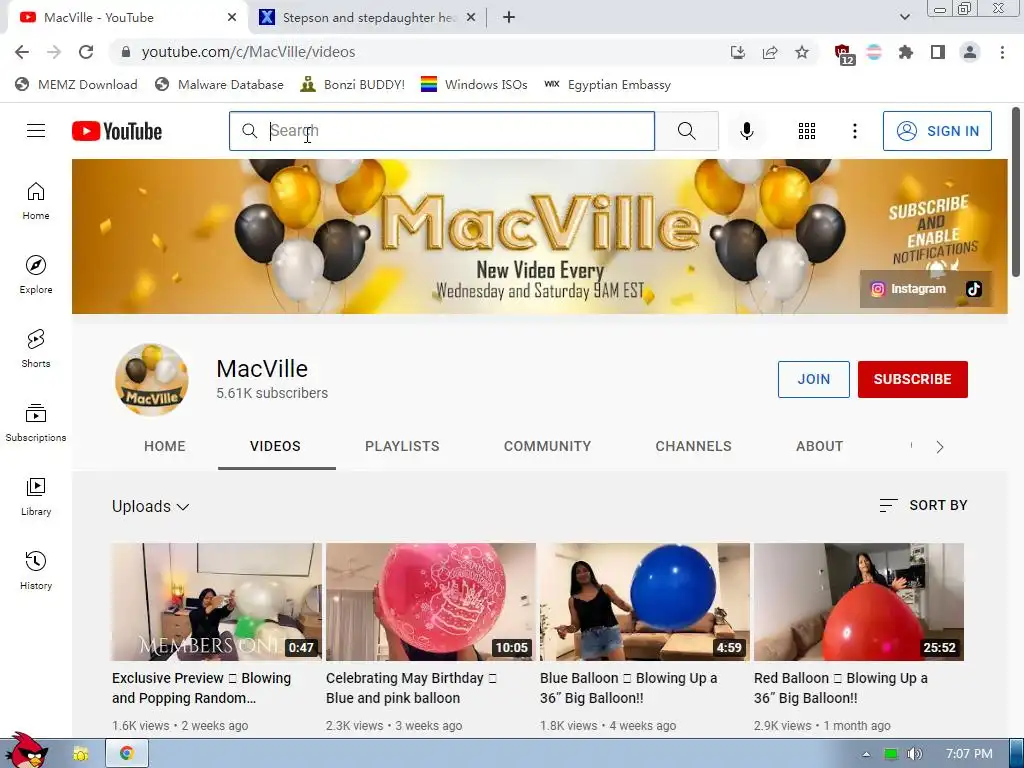
Task: Open History in the sidebar
Action: [x=36, y=570]
